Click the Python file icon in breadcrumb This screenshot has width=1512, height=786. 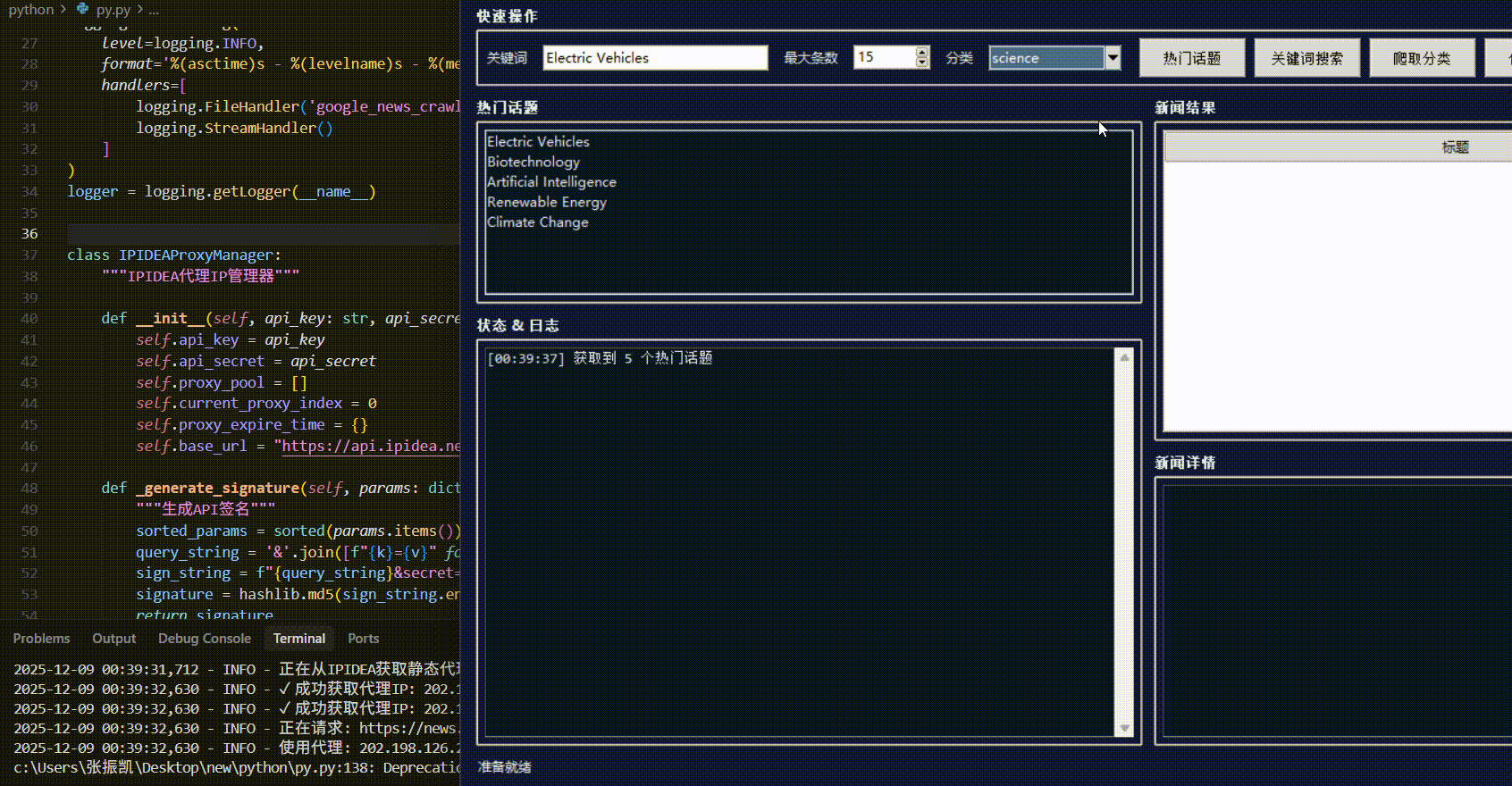tap(82, 9)
